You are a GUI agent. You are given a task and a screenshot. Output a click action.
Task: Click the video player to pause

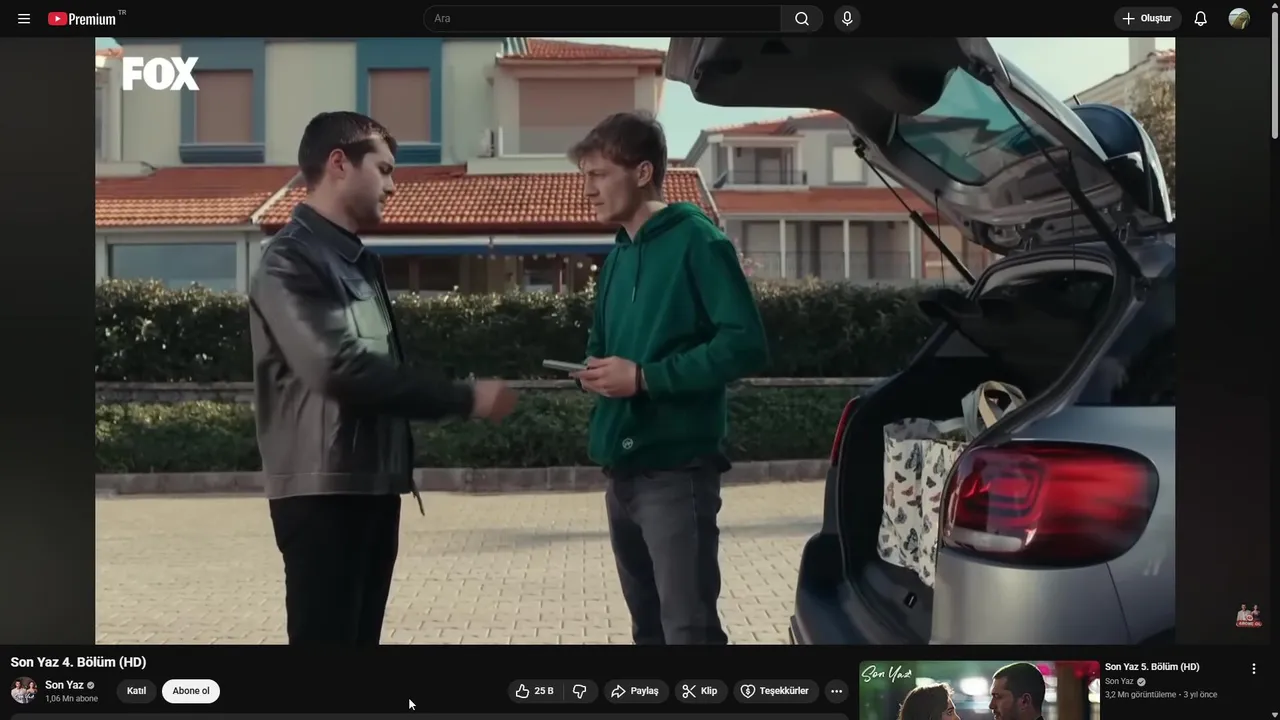[x=635, y=341]
